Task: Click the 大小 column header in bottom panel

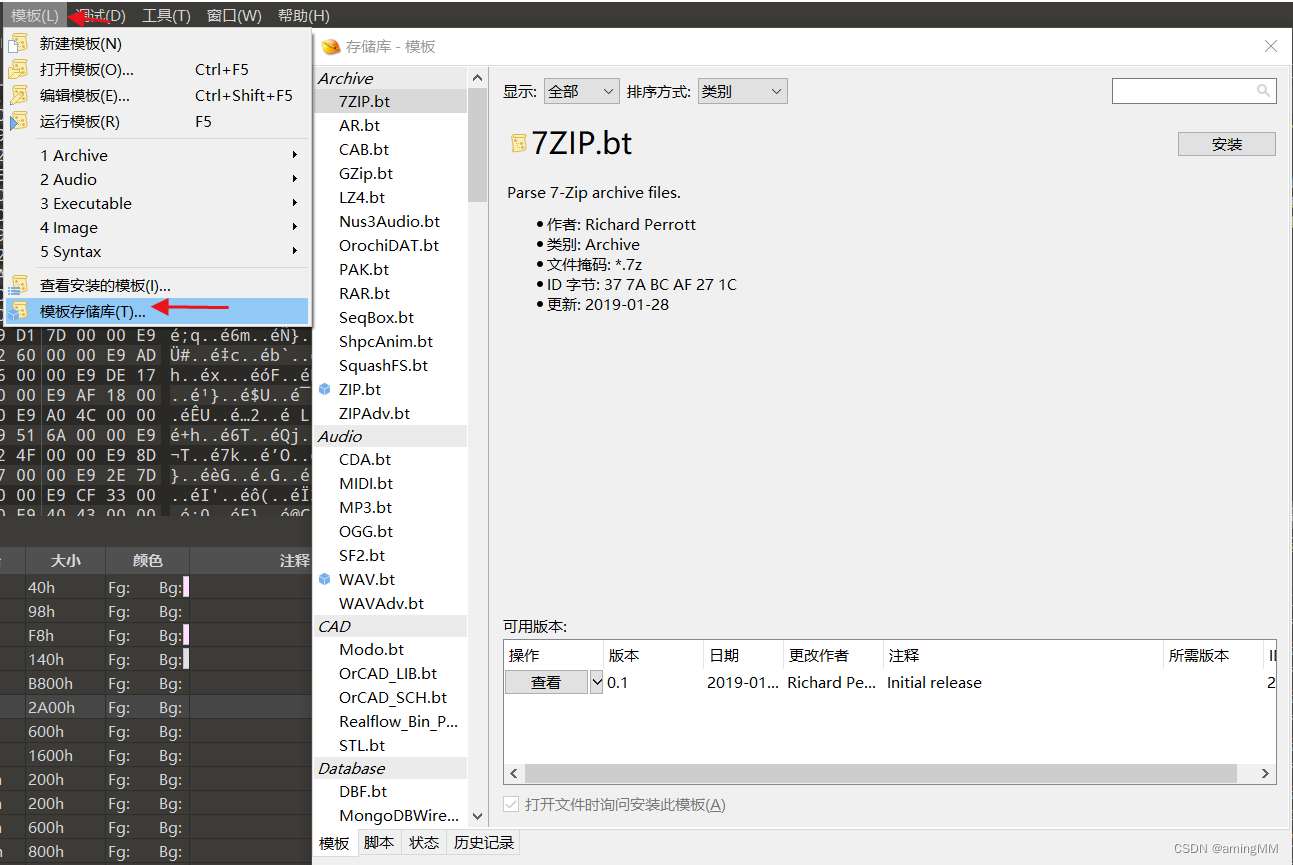Action: [65, 561]
